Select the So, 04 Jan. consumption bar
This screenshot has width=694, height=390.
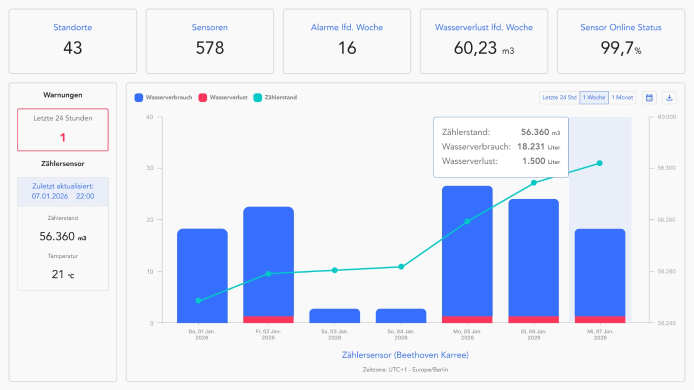pyautogui.click(x=401, y=316)
